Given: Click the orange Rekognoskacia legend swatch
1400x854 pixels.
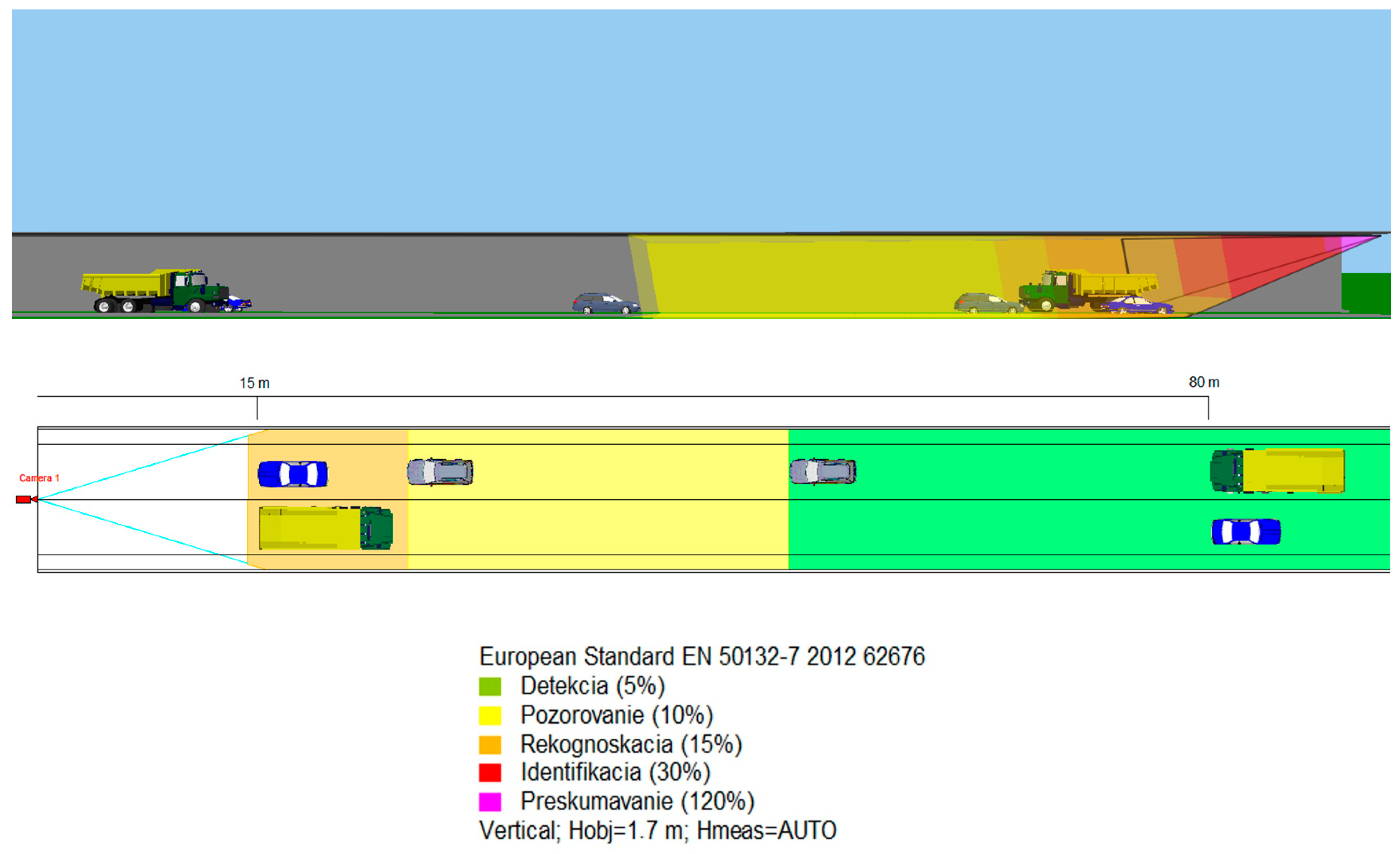Looking at the screenshot, I should (x=490, y=745).
